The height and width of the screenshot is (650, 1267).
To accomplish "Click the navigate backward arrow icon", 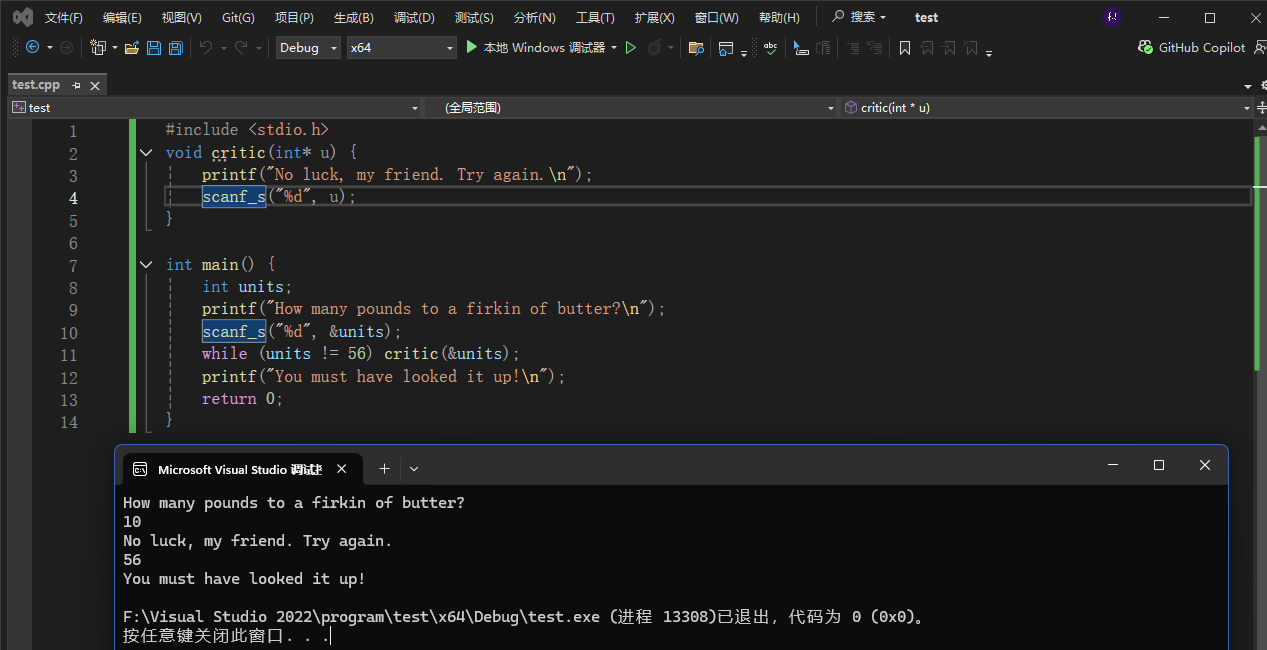I will click(32, 47).
